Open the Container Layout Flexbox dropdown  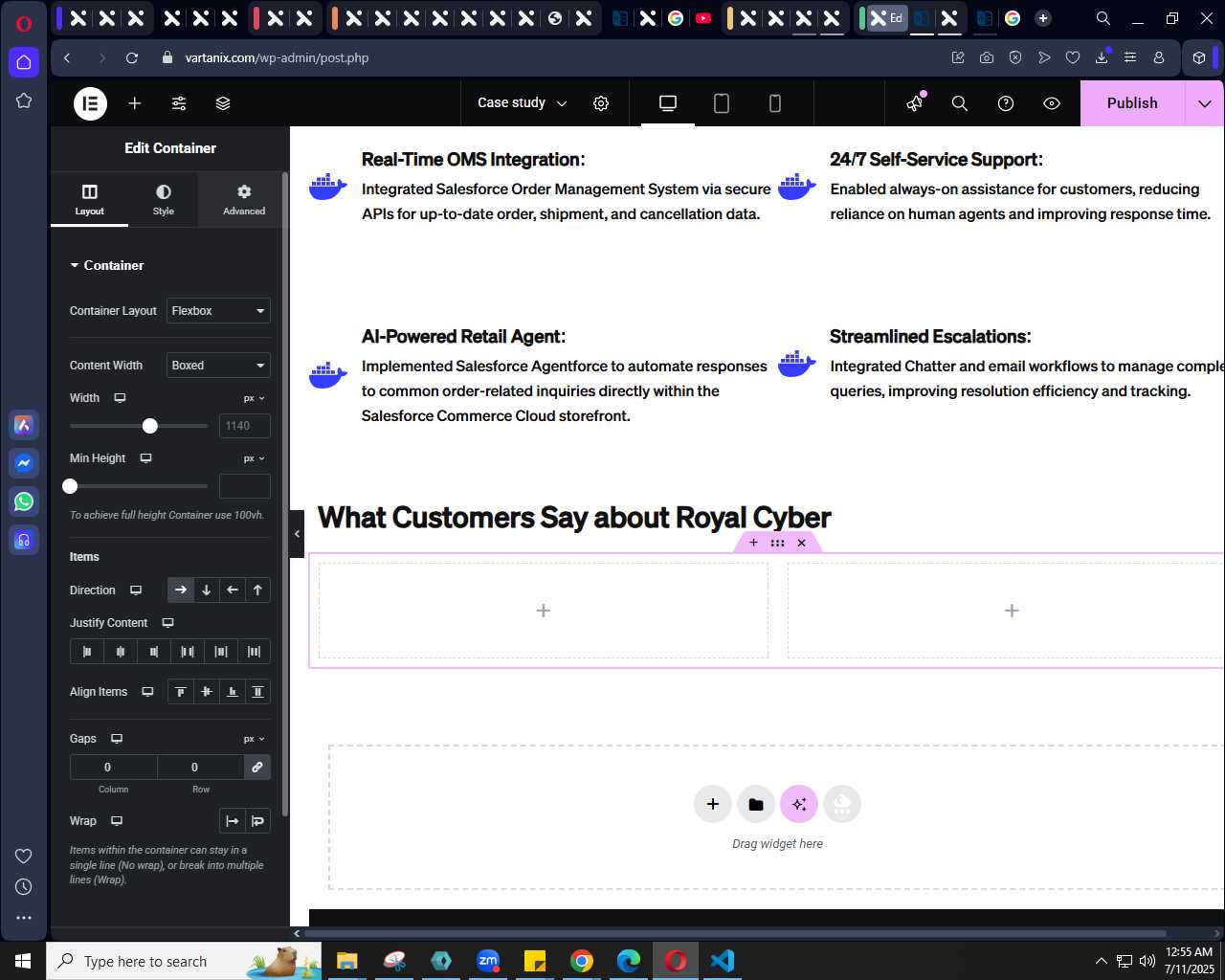pyautogui.click(x=218, y=311)
